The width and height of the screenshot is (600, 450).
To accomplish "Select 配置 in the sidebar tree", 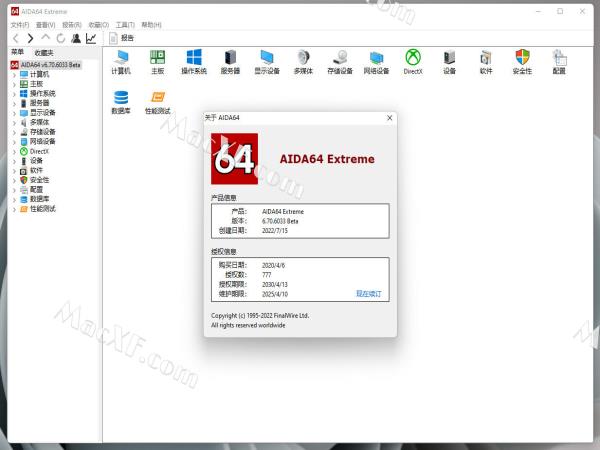I will pos(36,189).
